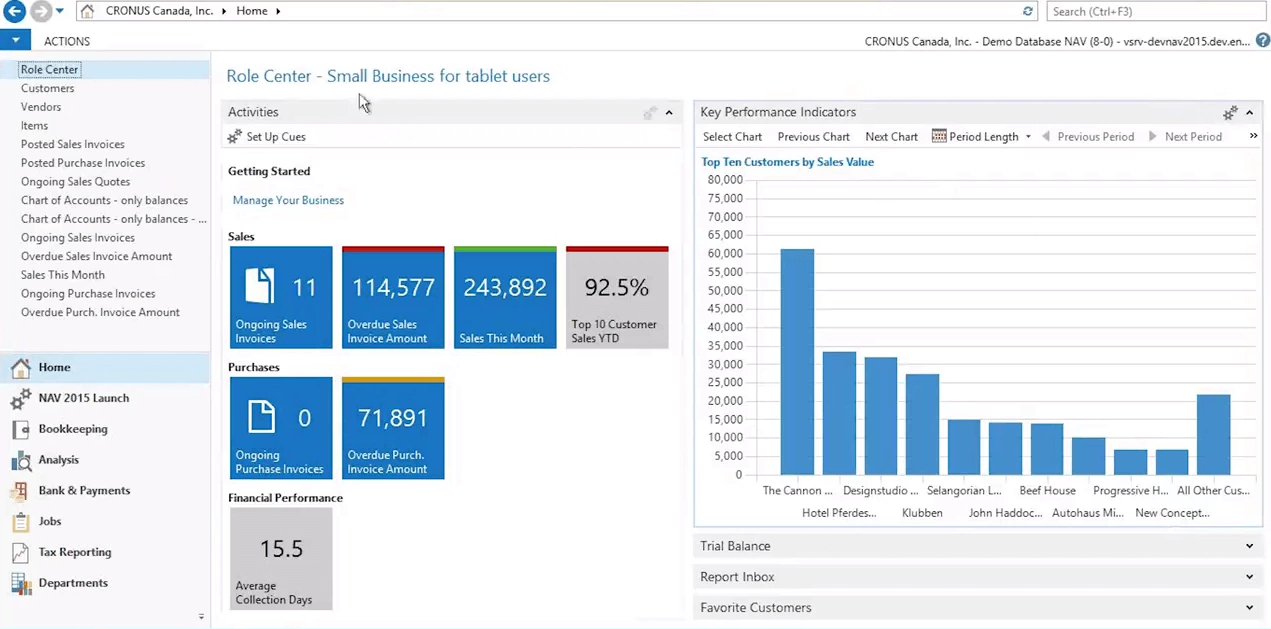Screen dimensions: 1271x629
Task: Expand the Favorite Customers section
Action: (x=1249, y=608)
